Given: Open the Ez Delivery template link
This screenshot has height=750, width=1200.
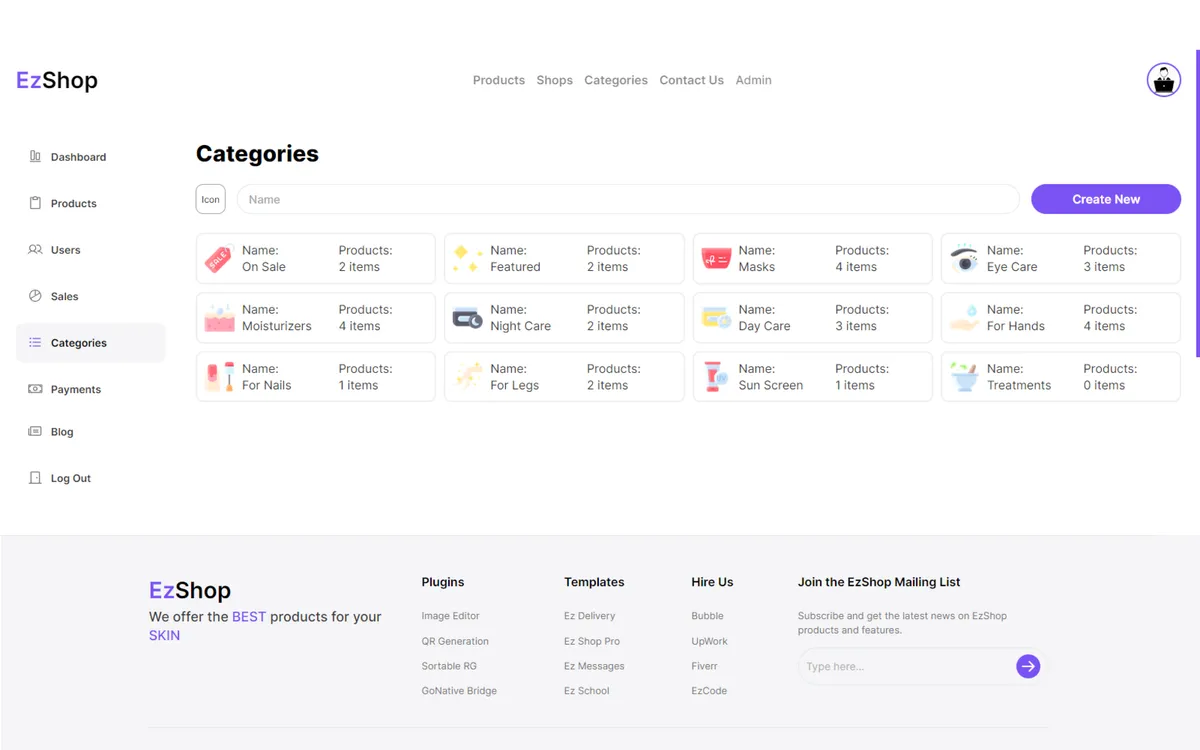Looking at the screenshot, I should pyautogui.click(x=589, y=616).
